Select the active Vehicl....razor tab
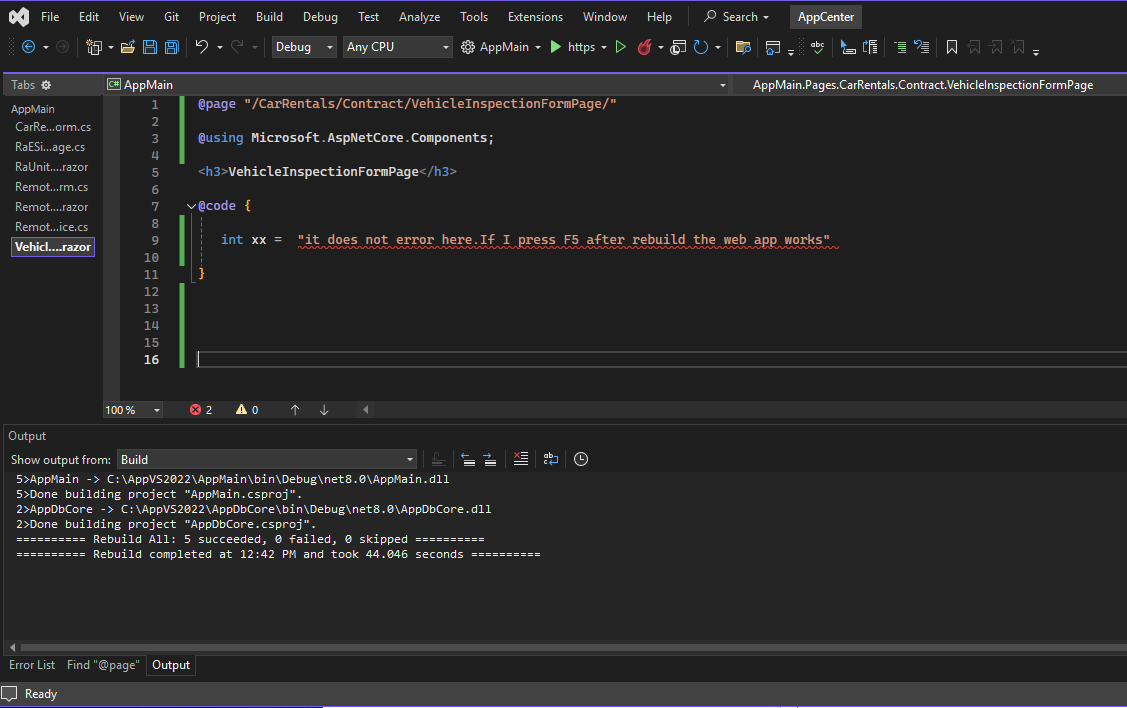Viewport: 1127px width, 708px height. tap(53, 247)
